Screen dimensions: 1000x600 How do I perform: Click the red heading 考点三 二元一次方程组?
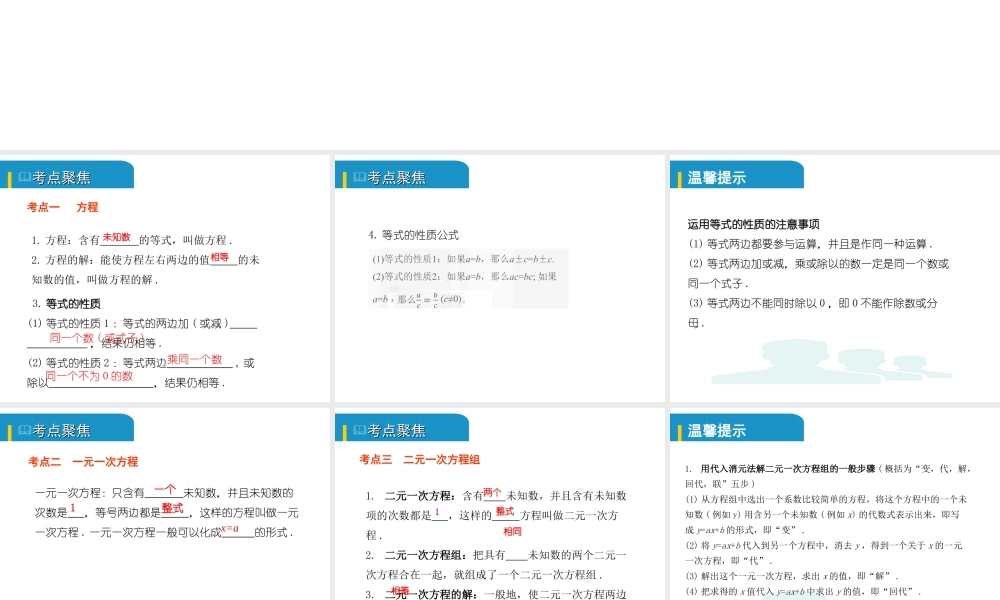tap(420, 460)
